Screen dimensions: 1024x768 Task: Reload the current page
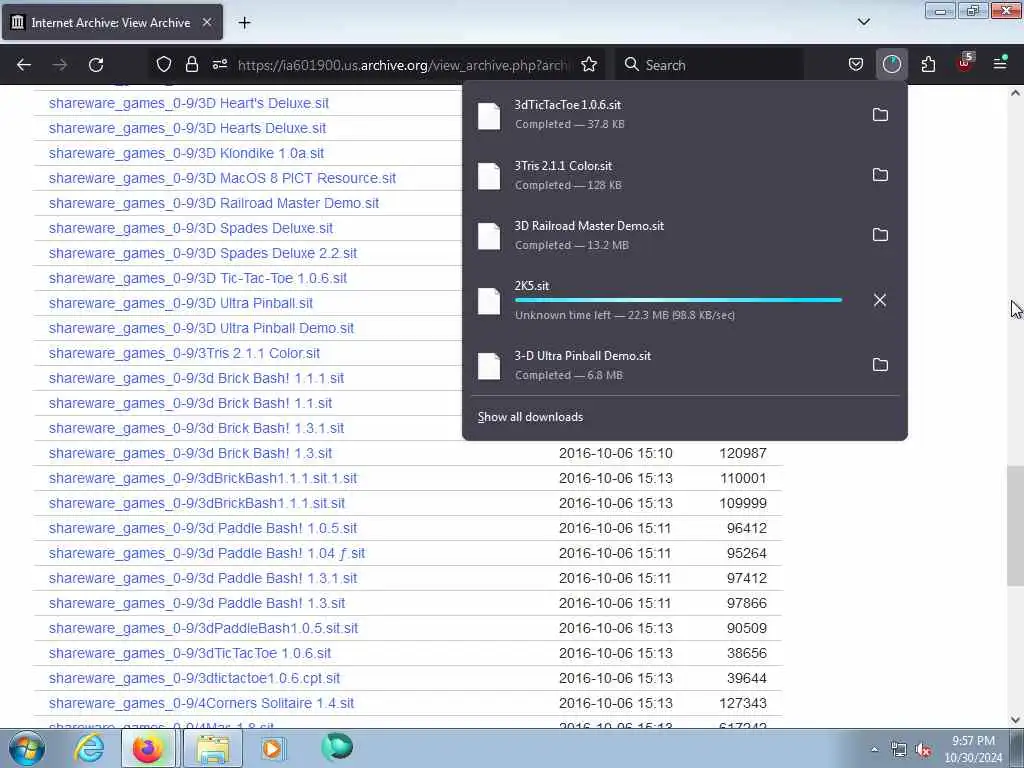96,65
